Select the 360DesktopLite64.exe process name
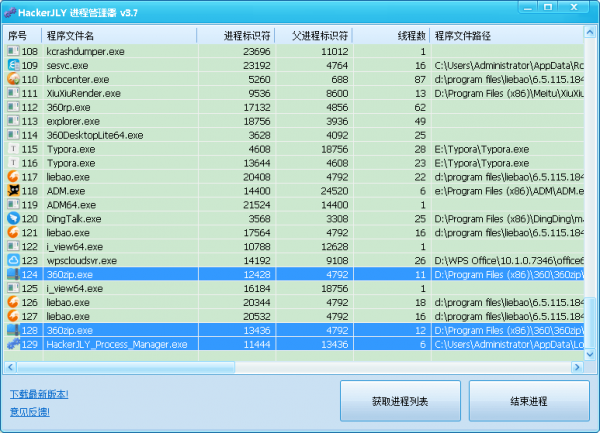The height and width of the screenshot is (433, 600). tap(95, 135)
